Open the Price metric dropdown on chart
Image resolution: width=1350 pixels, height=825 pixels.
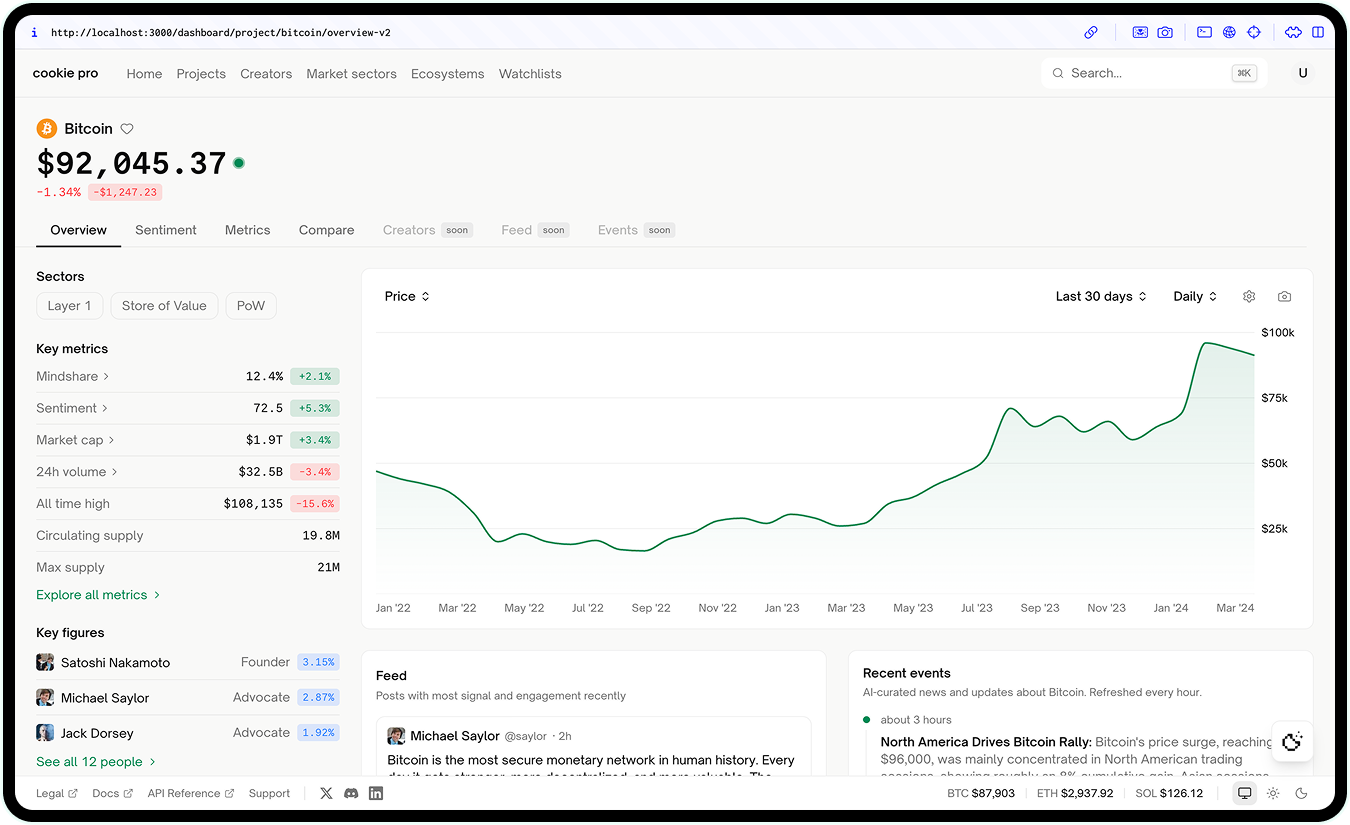click(x=407, y=296)
